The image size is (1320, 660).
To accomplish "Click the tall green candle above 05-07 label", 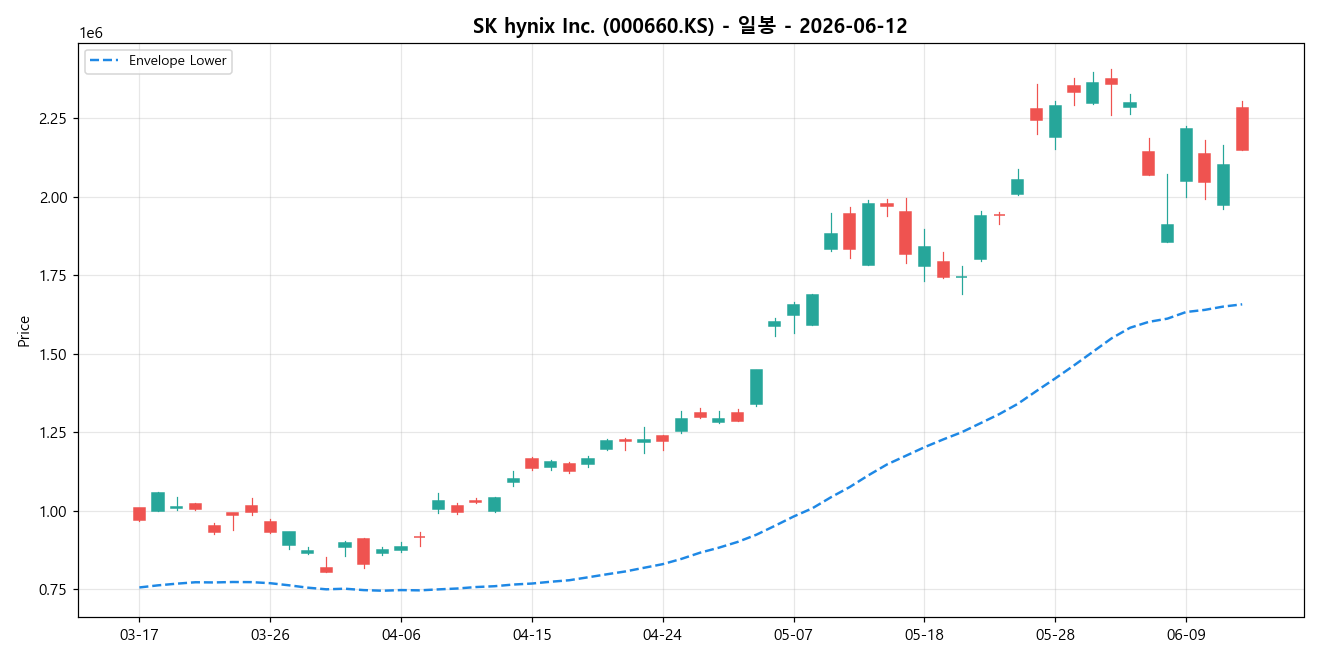I will click(x=793, y=310).
